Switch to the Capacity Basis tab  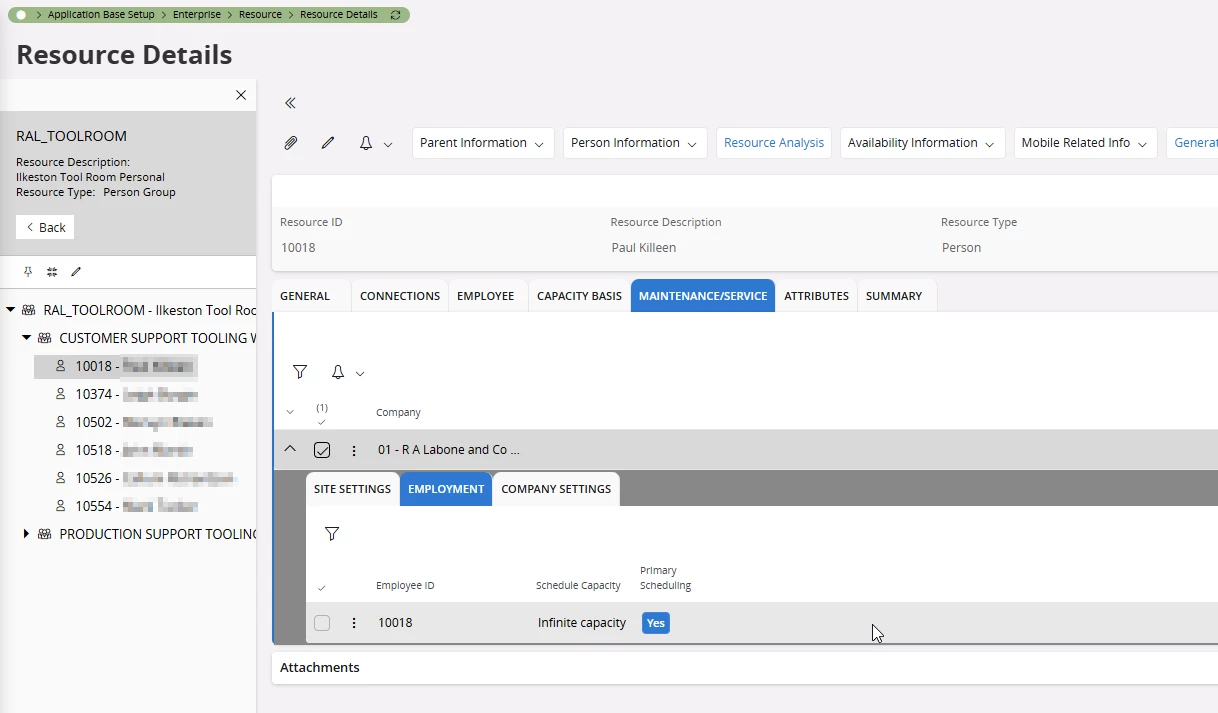coord(579,296)
